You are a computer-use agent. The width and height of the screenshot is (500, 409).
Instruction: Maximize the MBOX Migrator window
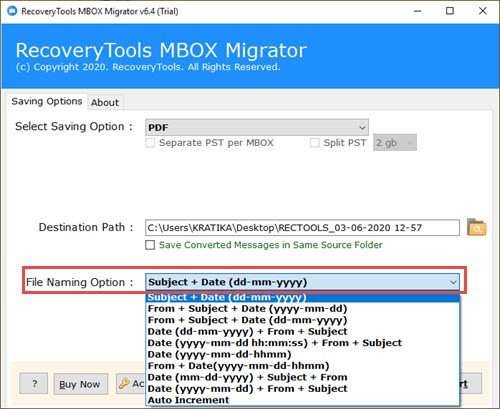pos(450,11)
